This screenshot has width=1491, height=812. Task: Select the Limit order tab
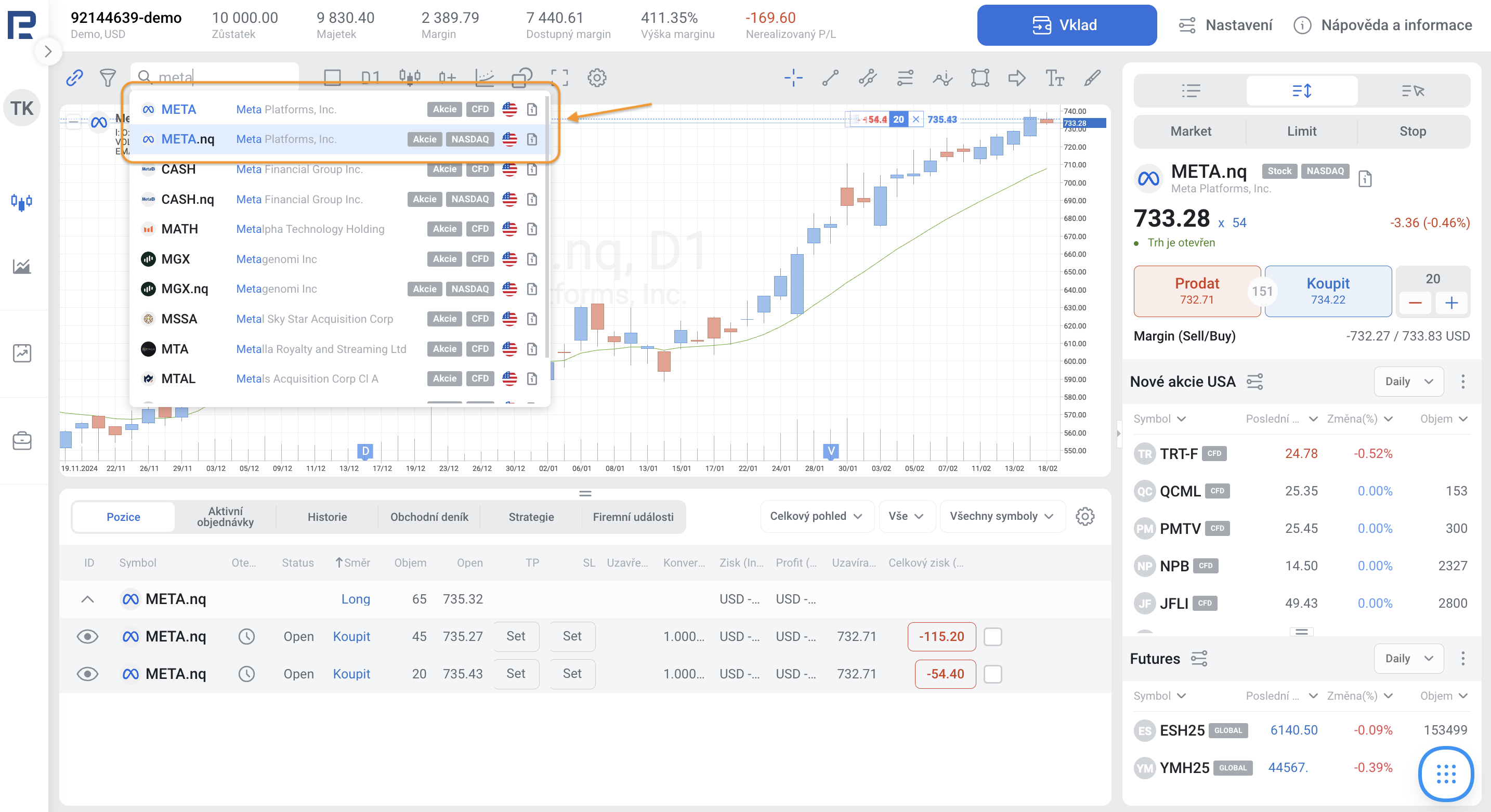(1301, 132)
